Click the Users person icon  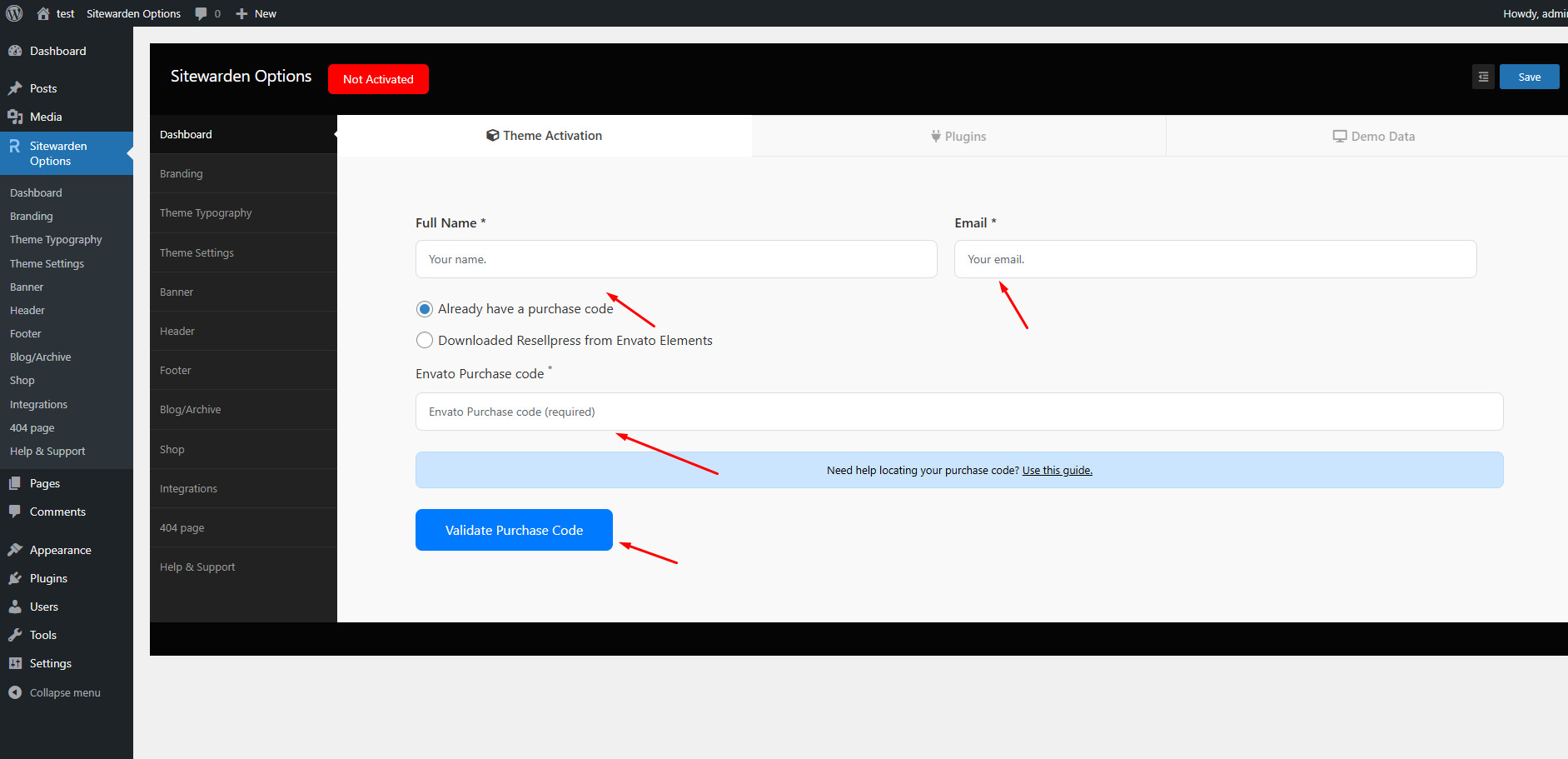tap(15, 607)
